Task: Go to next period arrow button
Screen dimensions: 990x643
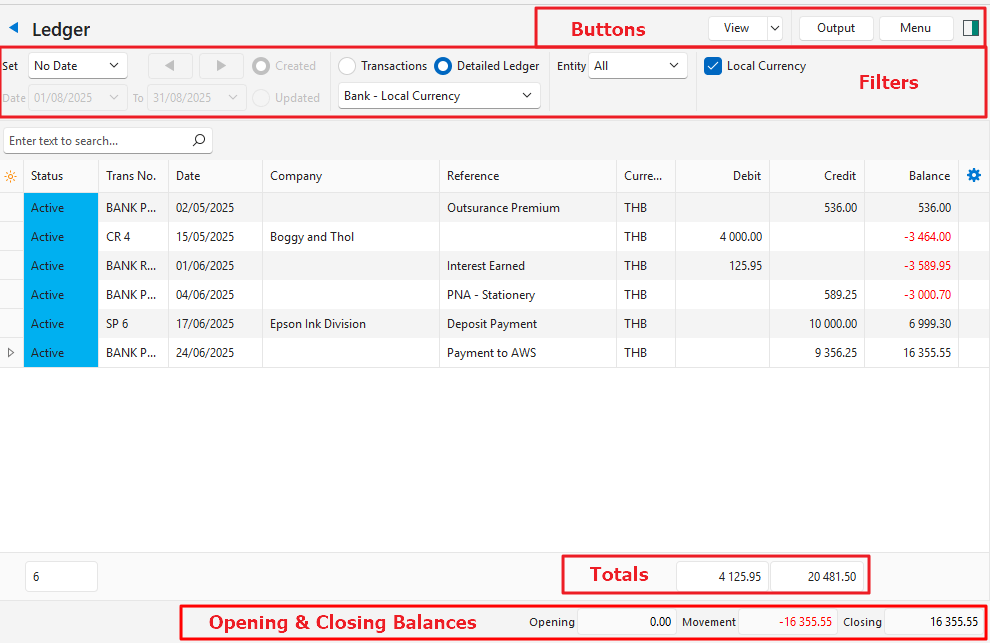Action: pos(221,66)
